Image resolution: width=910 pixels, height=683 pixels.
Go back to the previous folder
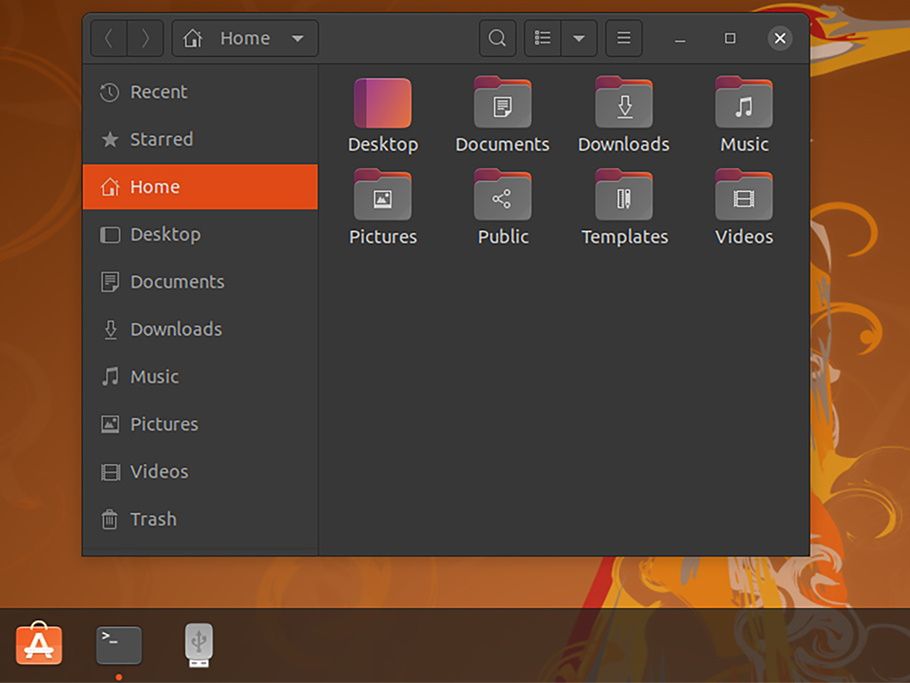point(109,39)
